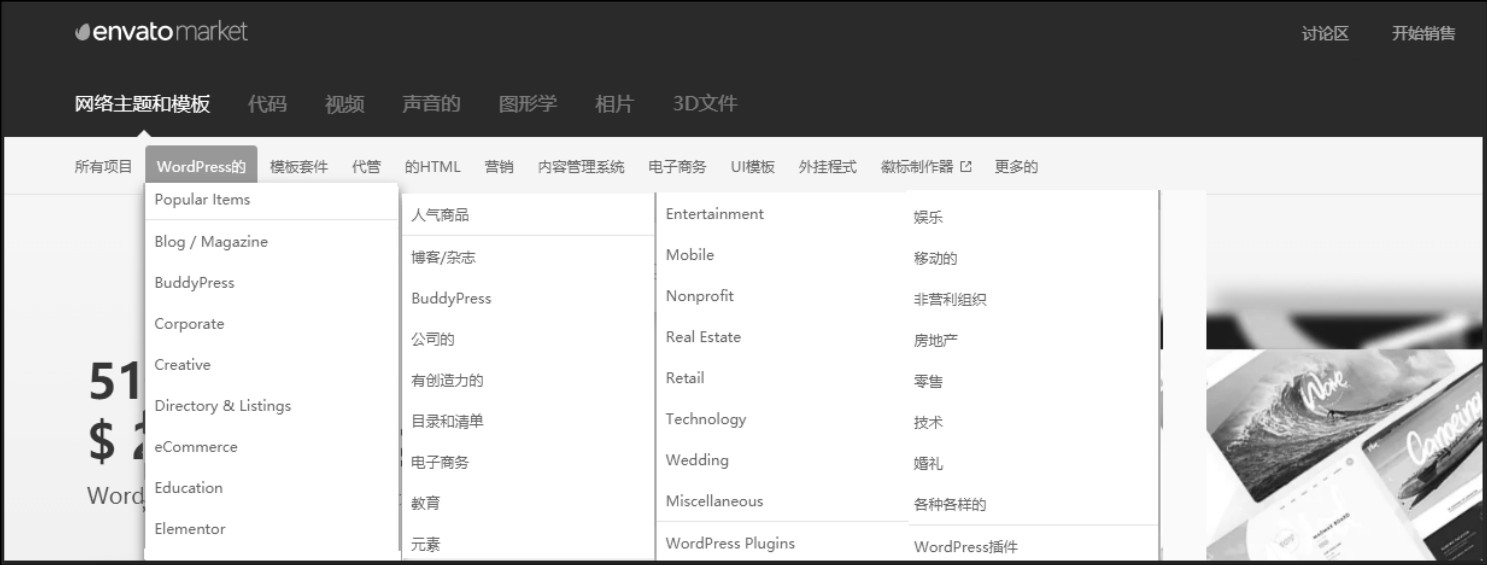Screen dimensions: 1487x565
Task: Open the 声音的 category
Action: 431,104
